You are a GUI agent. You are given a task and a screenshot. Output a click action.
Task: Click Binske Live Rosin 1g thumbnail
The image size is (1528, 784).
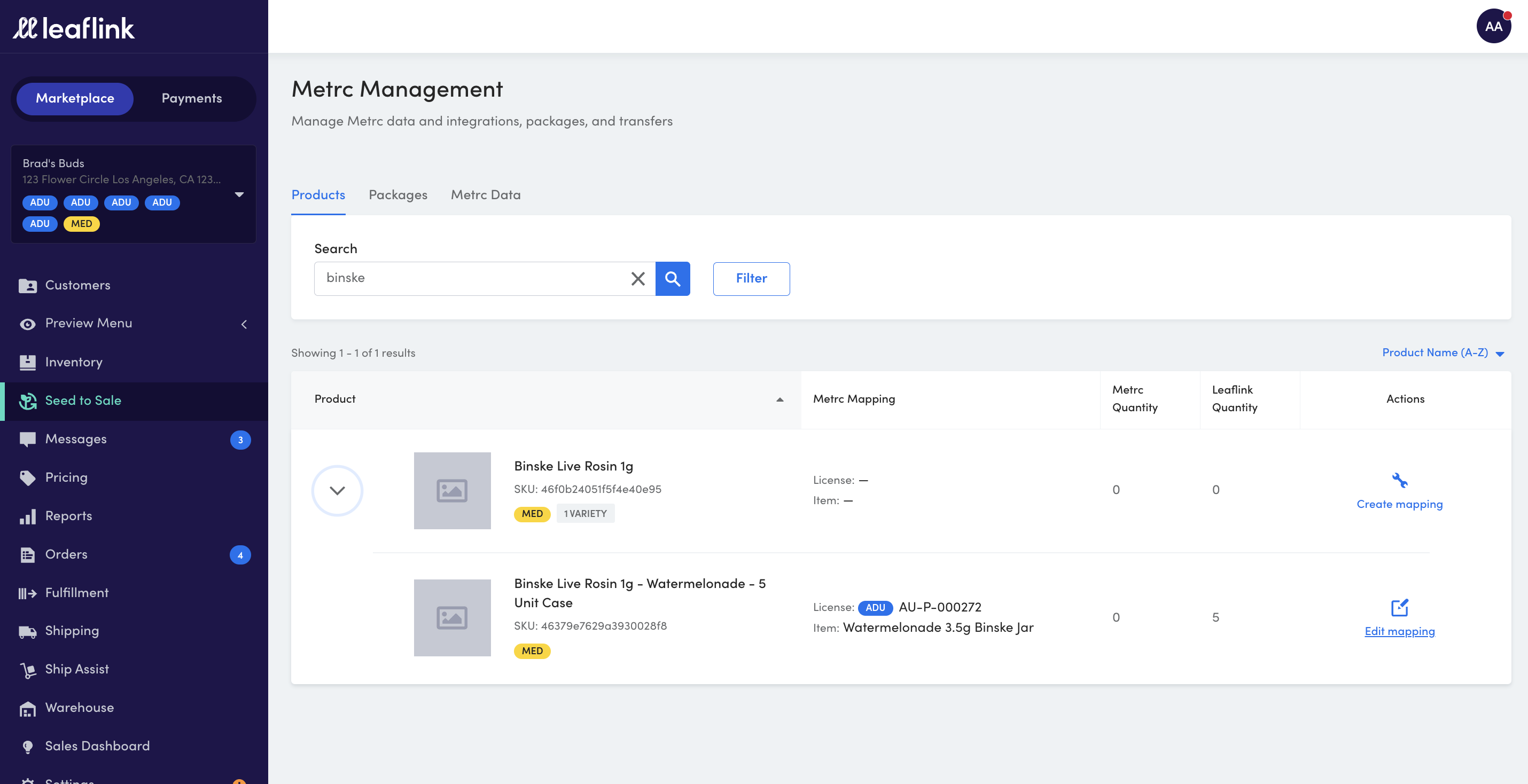tap(452, 491)
